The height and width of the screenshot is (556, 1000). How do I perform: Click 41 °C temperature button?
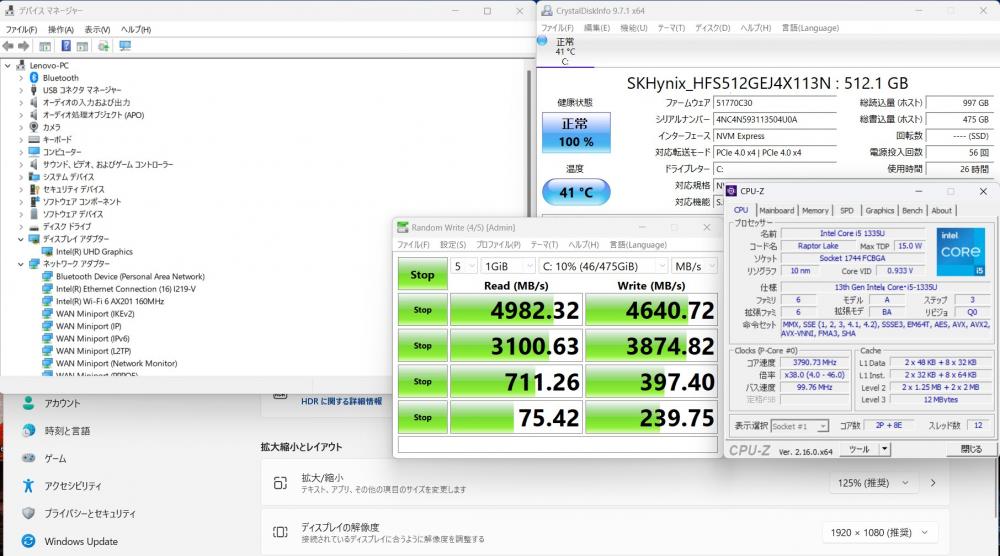click(576, 192)
